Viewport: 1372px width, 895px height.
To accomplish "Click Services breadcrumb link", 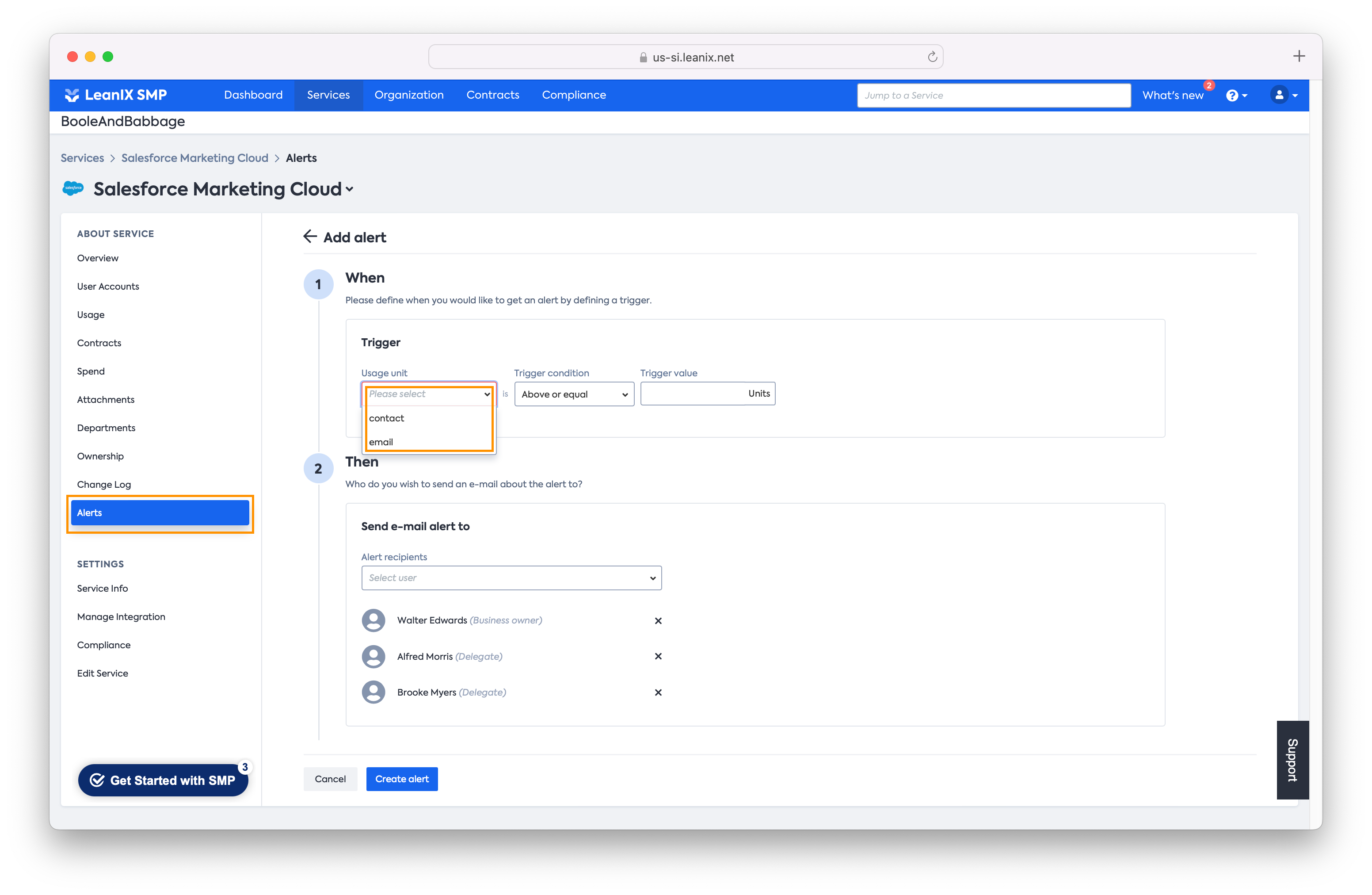I will point(83,158).
